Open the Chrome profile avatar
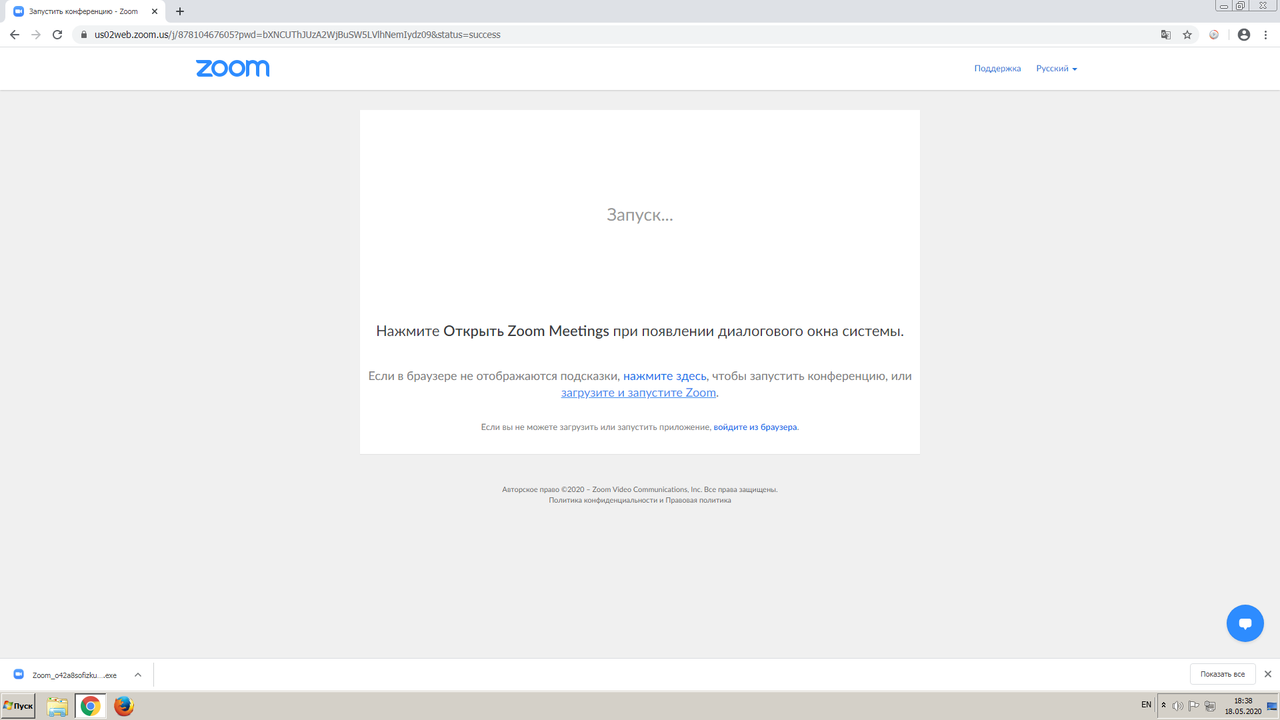Viewport: 1280px width, 720px height. coord(1243,34)
